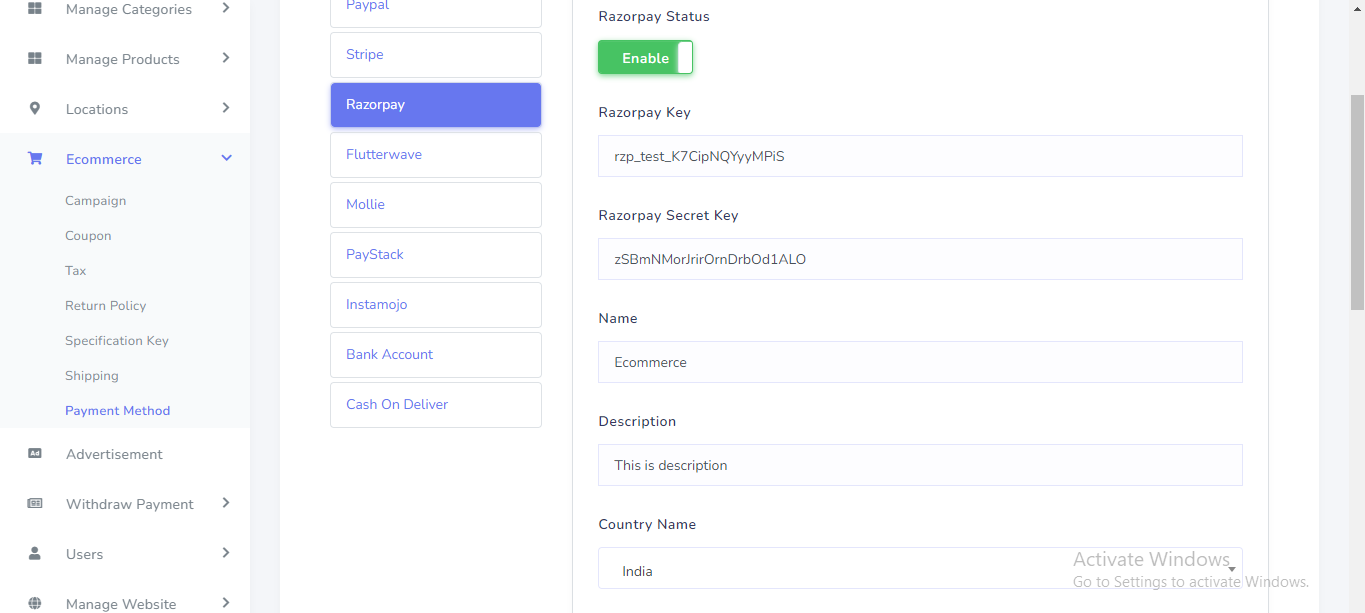
Task: Switch to the Flutterwave payment tab
Action: click(435, 155)
